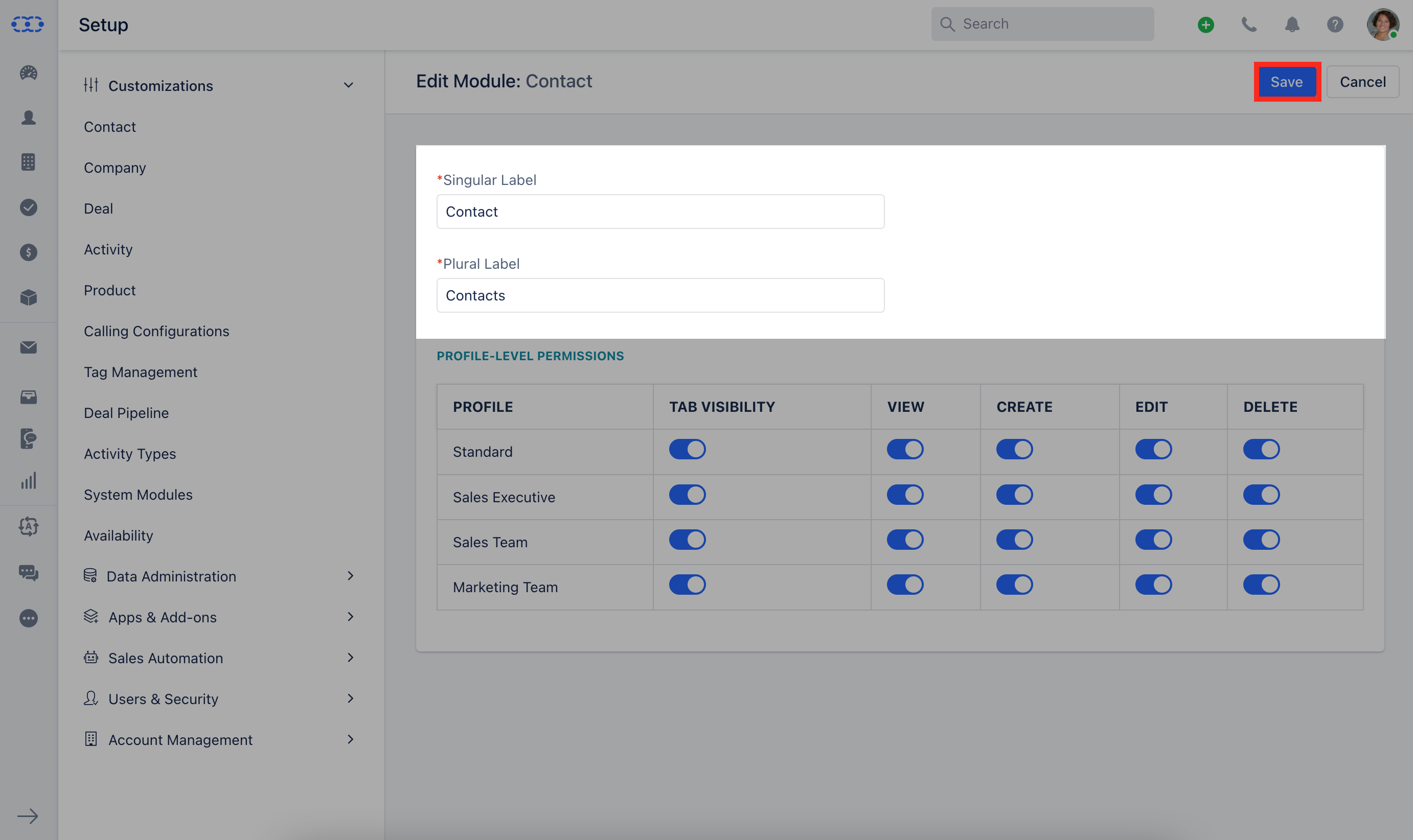Click the Data Administration database icon

90,576
